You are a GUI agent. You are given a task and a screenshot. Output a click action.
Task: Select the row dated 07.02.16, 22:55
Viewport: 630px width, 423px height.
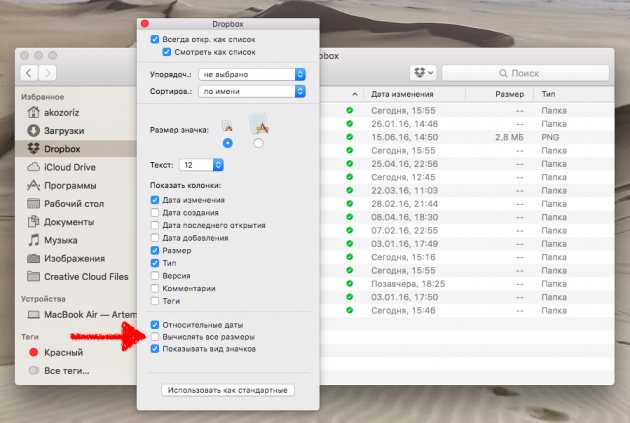click(467, 231)
